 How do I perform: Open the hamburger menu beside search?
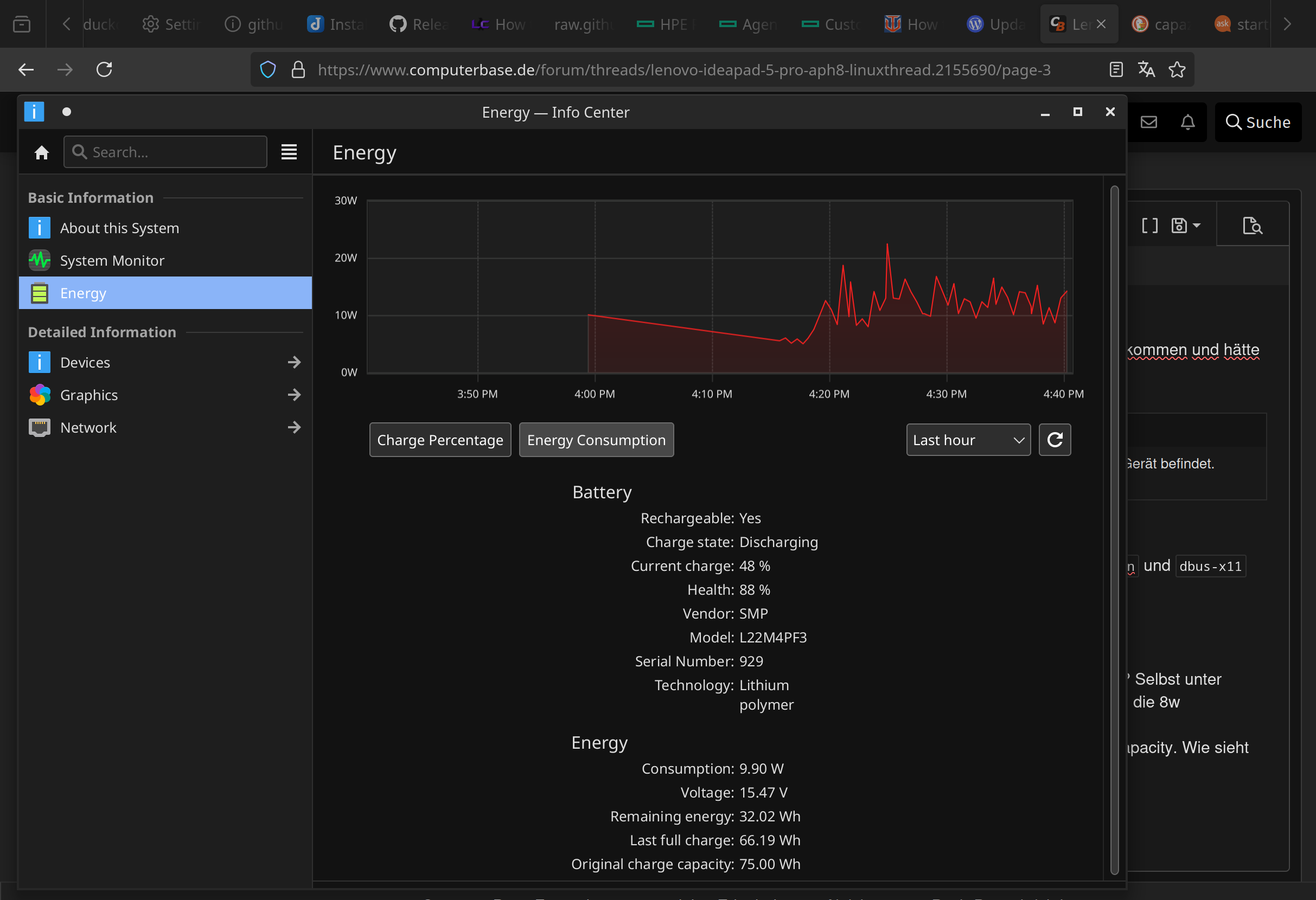pyautogui.click(x=289, y=152)
